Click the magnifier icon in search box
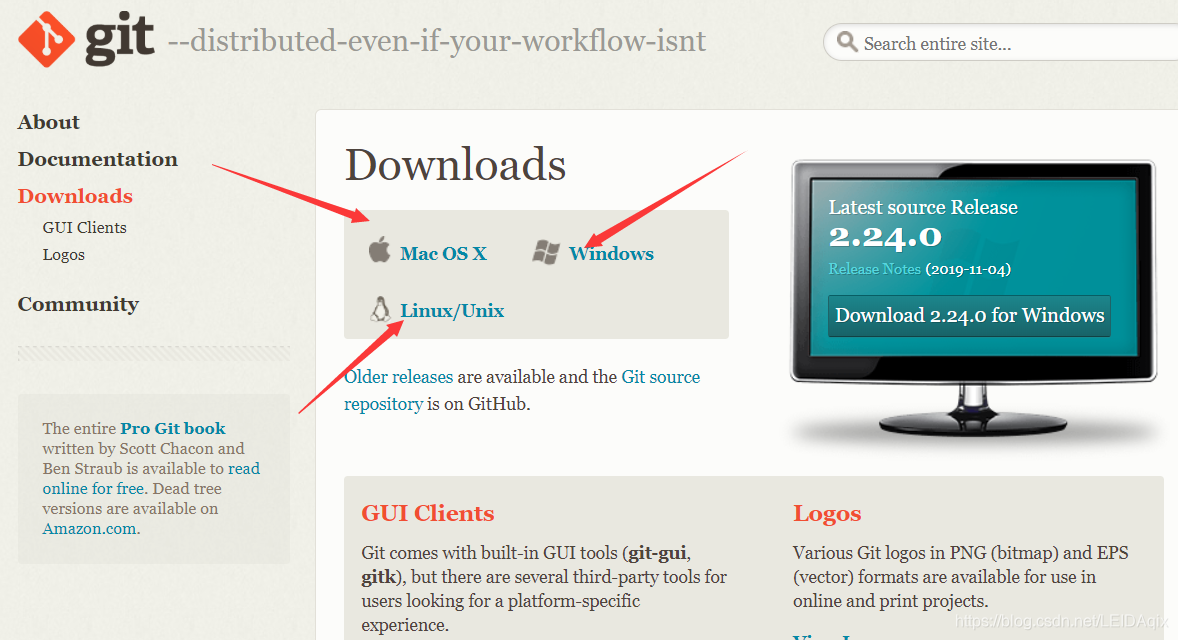Viewport: 1178px width, 640px height. point(847,41)
